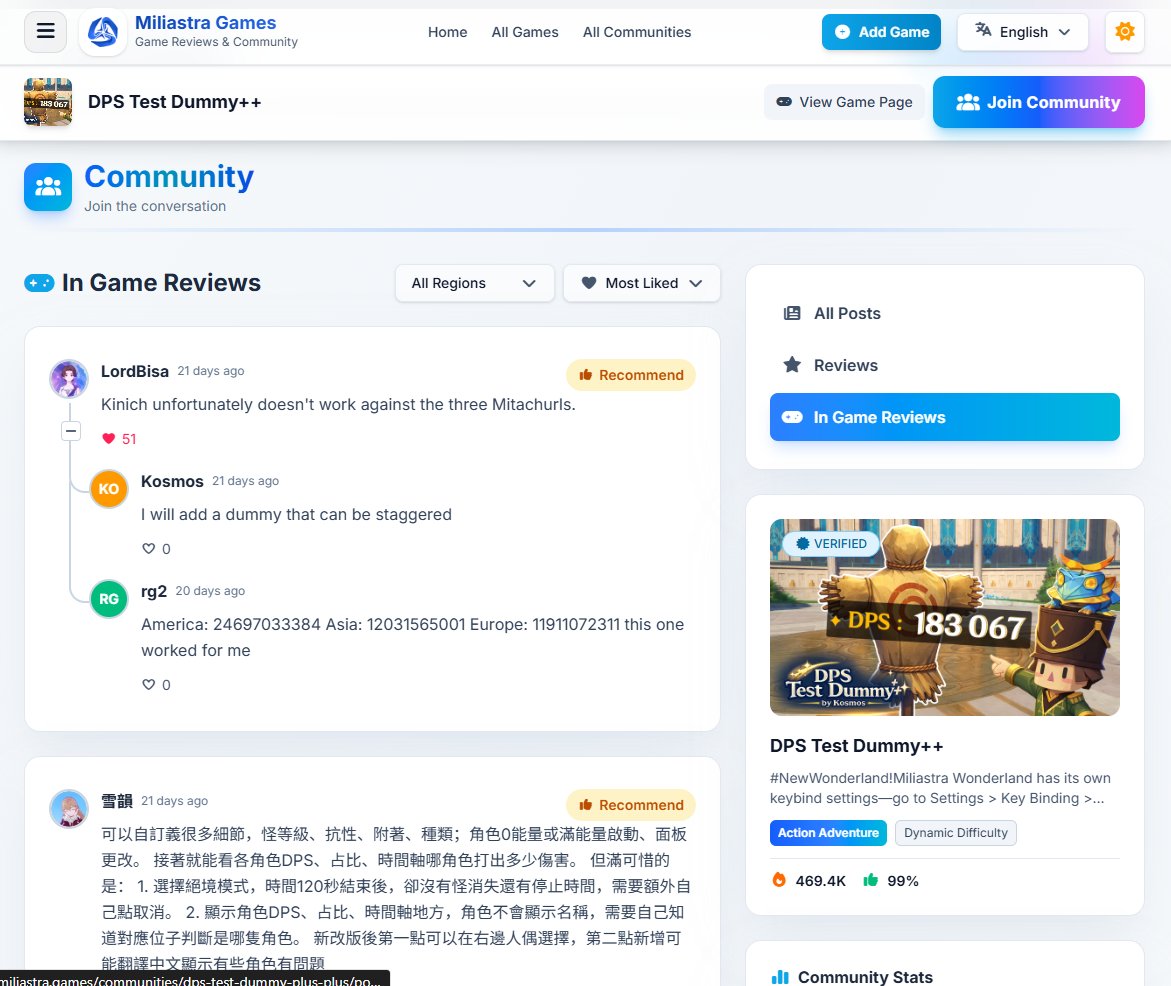Click the gamepad icon beside In Game Reviews heading
1171x986 pixels.
point(39,283)
